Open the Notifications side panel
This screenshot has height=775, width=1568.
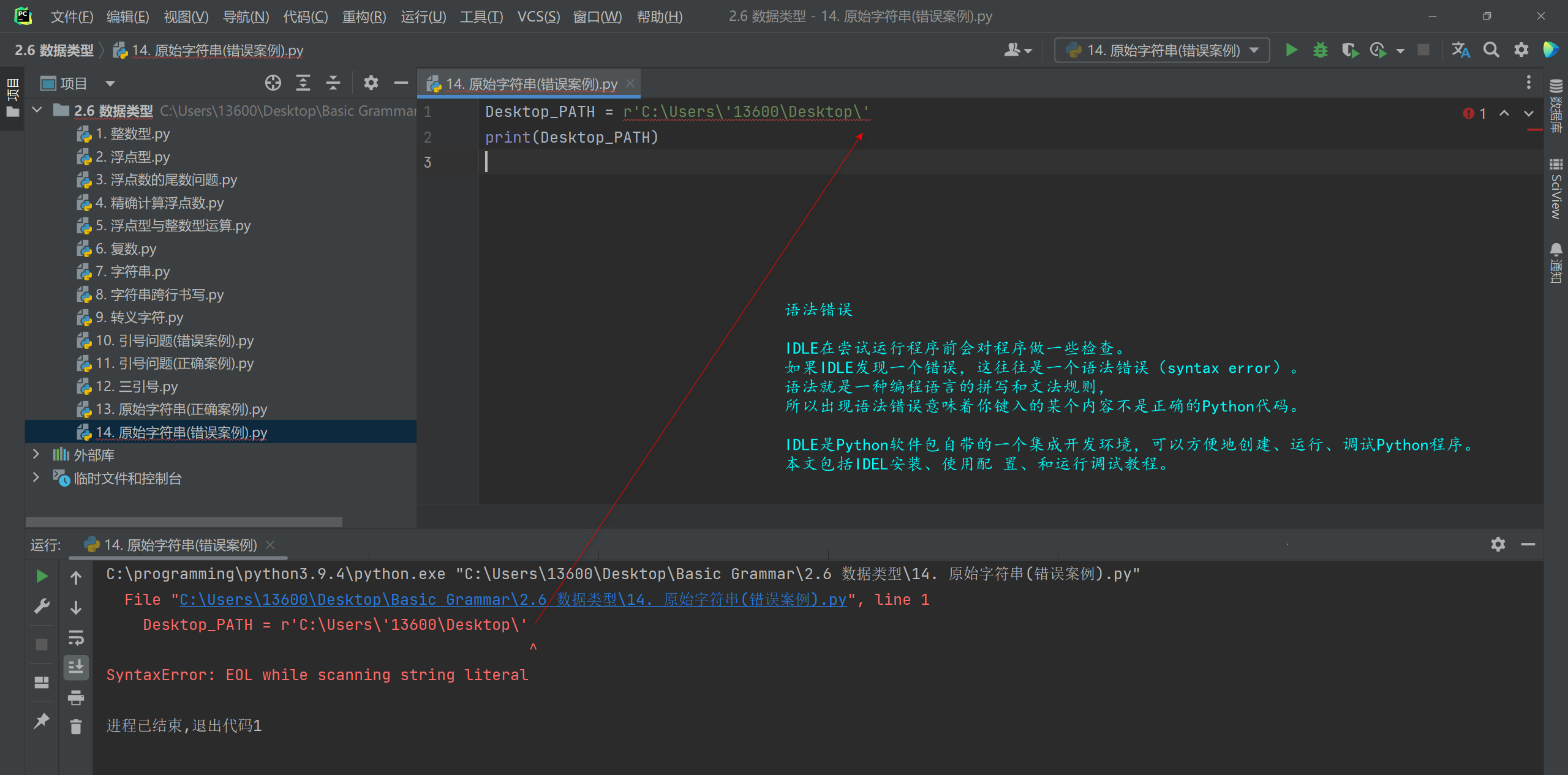[1556, 263]
